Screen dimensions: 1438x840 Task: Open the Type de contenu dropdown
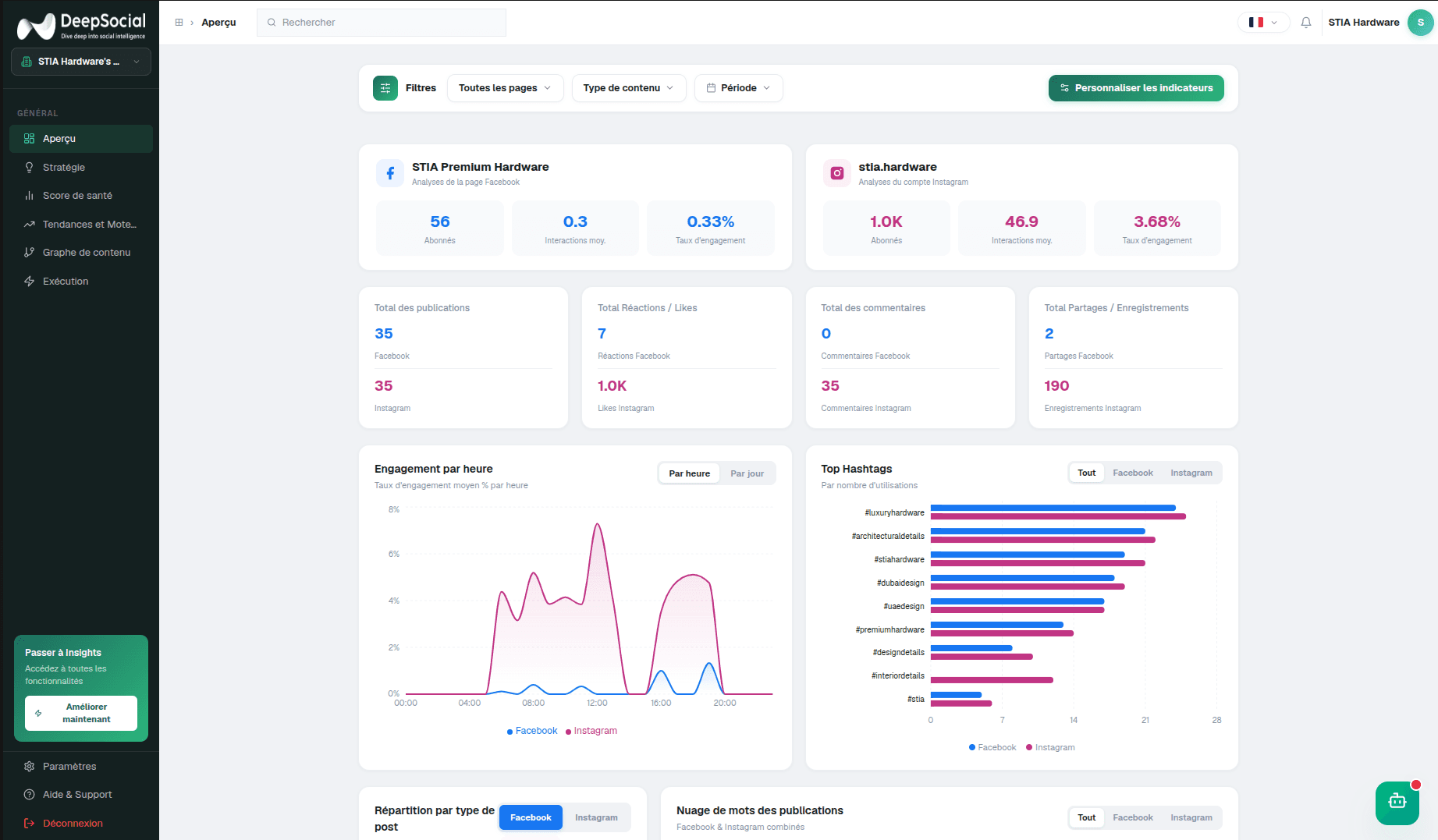[629, 88]
